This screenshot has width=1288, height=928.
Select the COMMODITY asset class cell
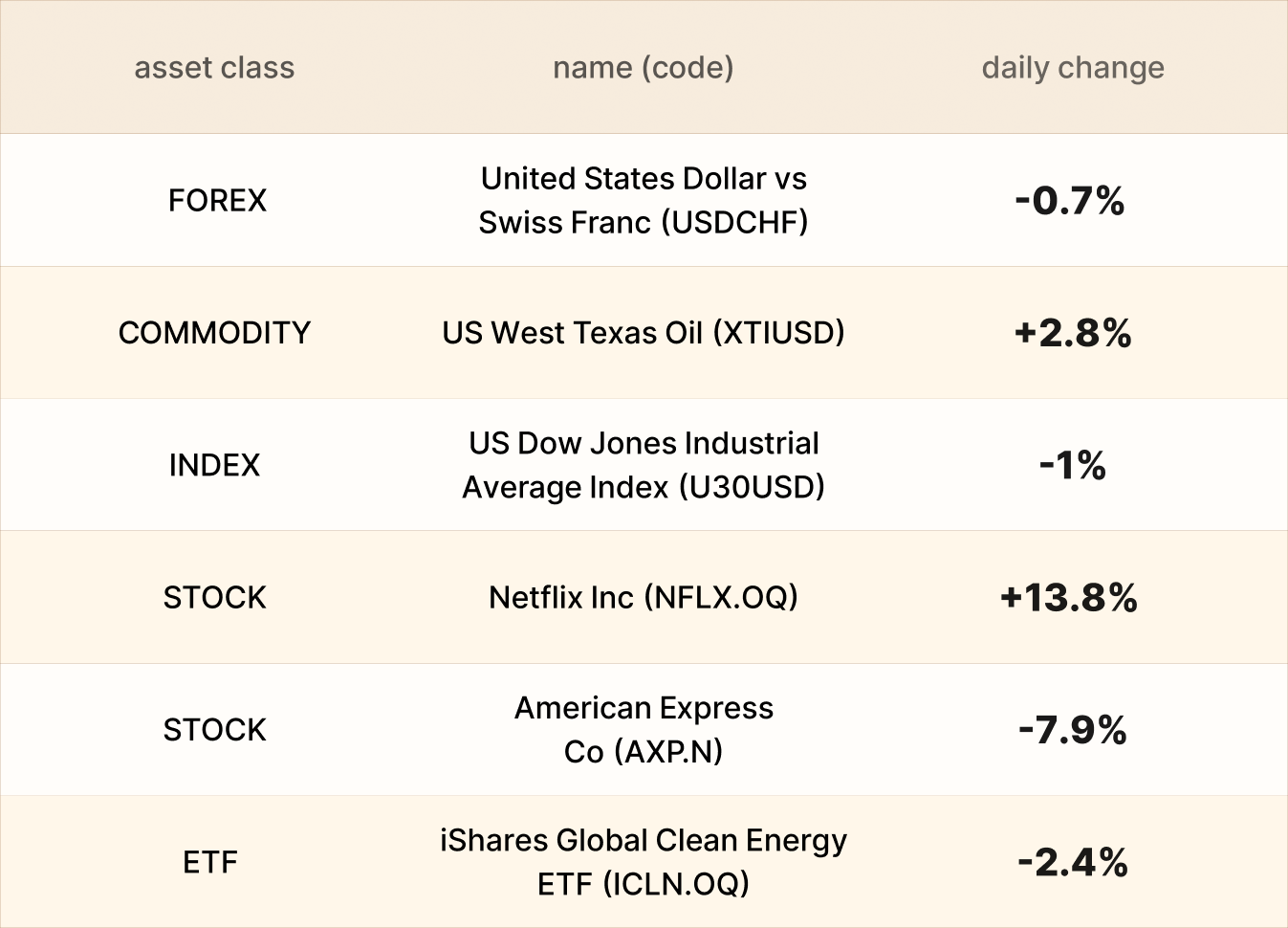point(214,333)
